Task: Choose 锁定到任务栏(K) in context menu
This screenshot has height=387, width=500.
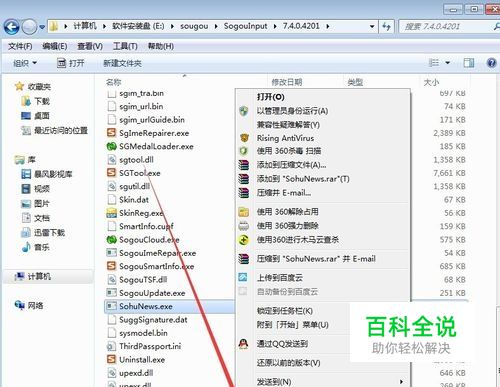Action: point(284,311)
